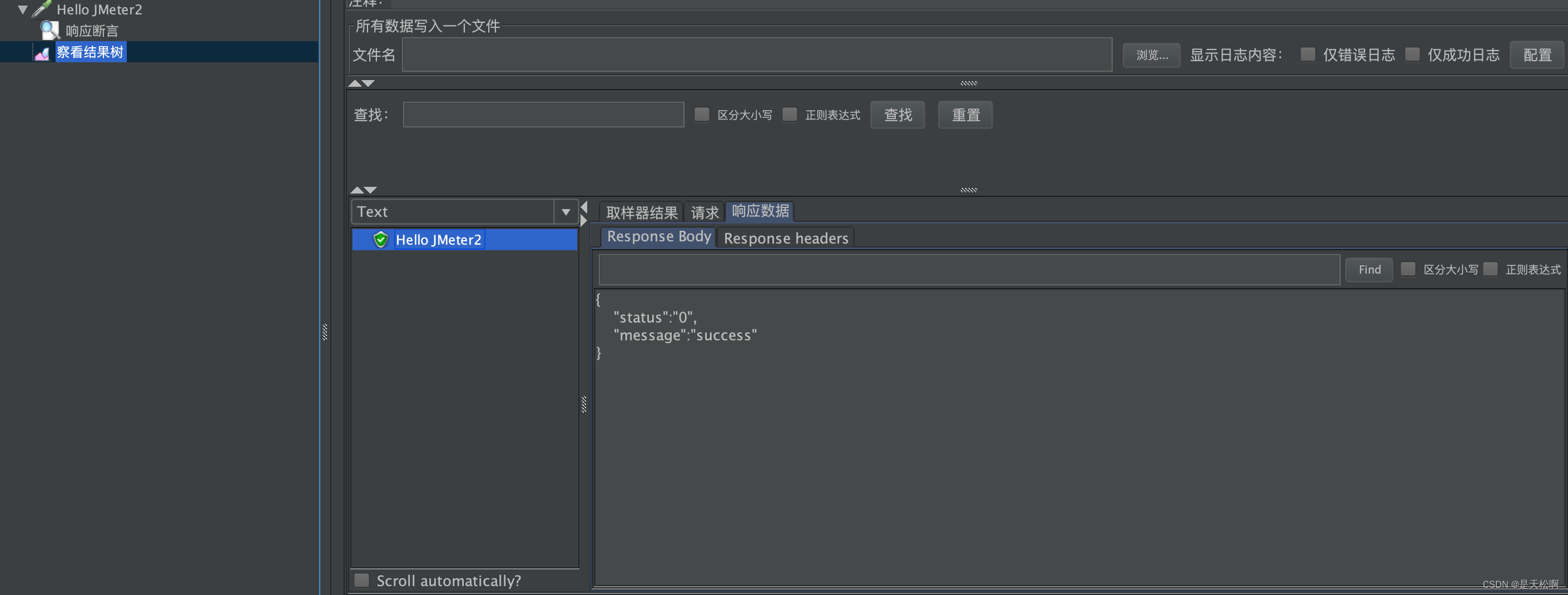Image resolution: width=1568 pixels, height=595 pixels.
Task: Click the Find button
Action: pyautogui.click(x=1369, y=269)
